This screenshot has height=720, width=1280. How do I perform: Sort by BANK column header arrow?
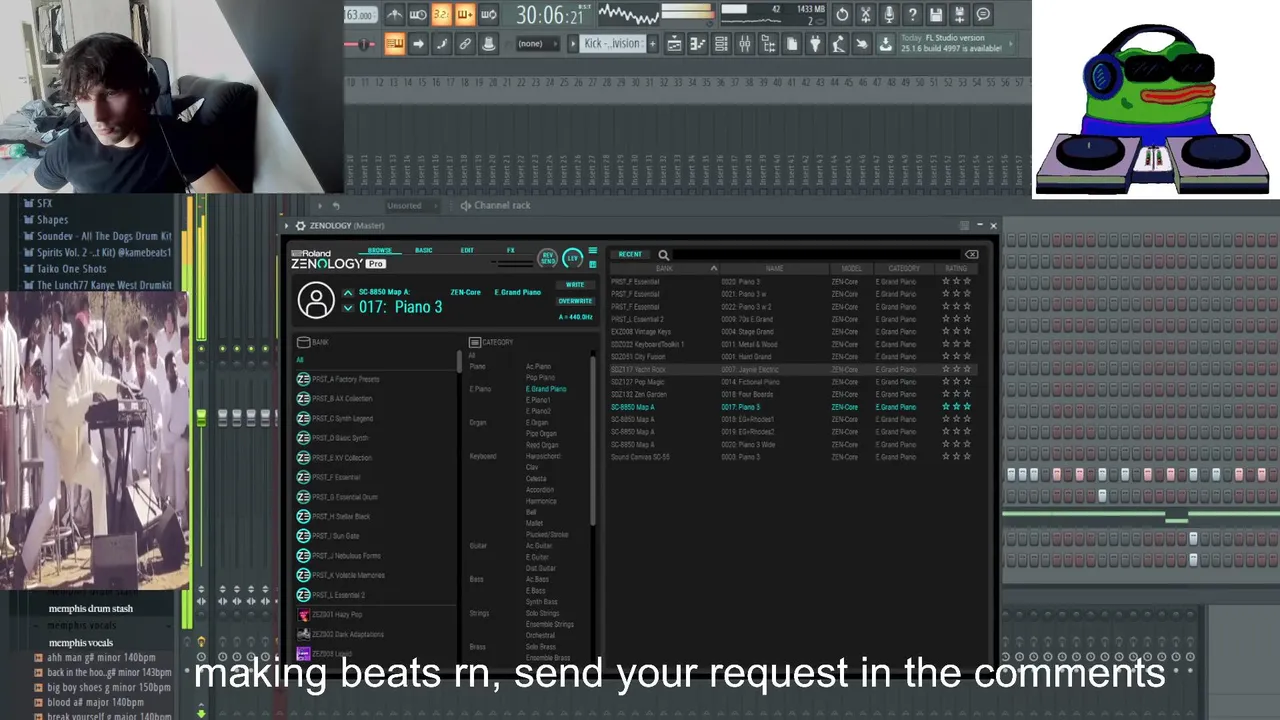click(x=714, y=268)
